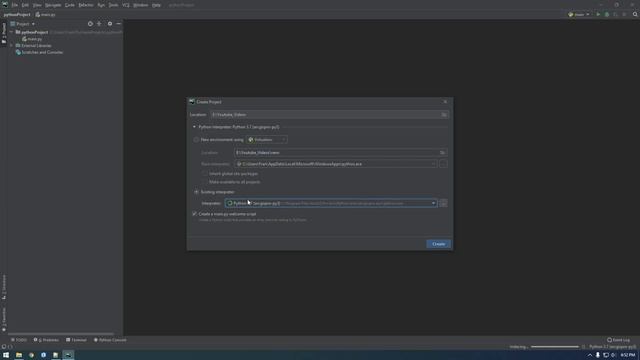Open the Python Console tab
Image resolution: width=640 pixels, height=360 pixels.
pos(110,340)
